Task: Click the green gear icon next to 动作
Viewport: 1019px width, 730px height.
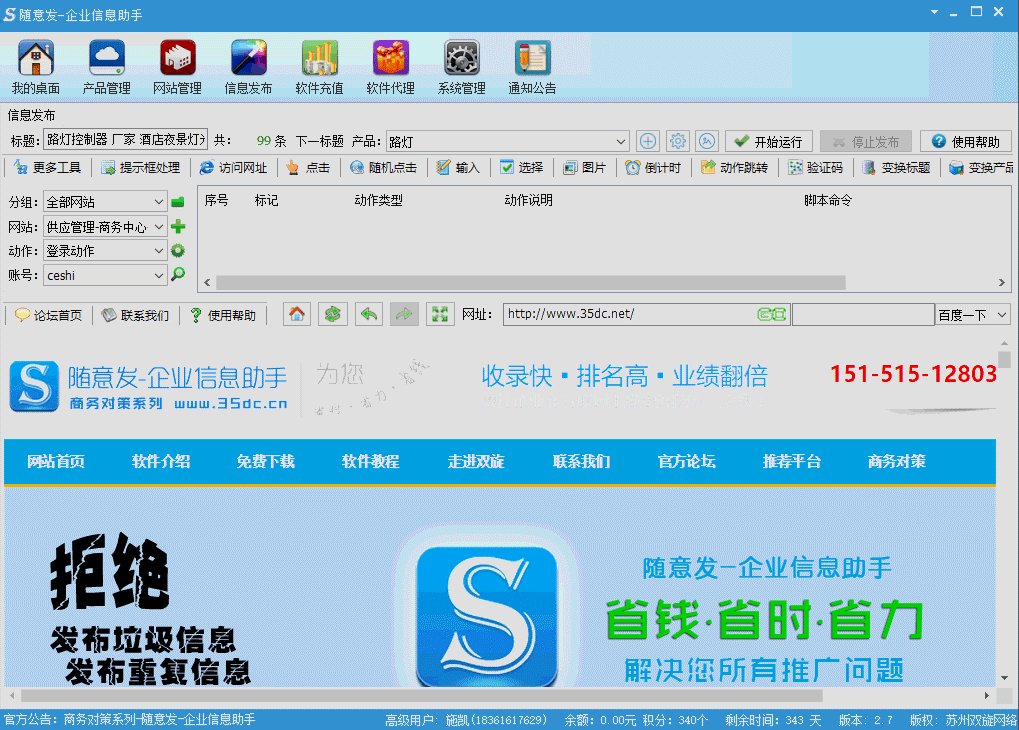Action: [x=177, y=250]
